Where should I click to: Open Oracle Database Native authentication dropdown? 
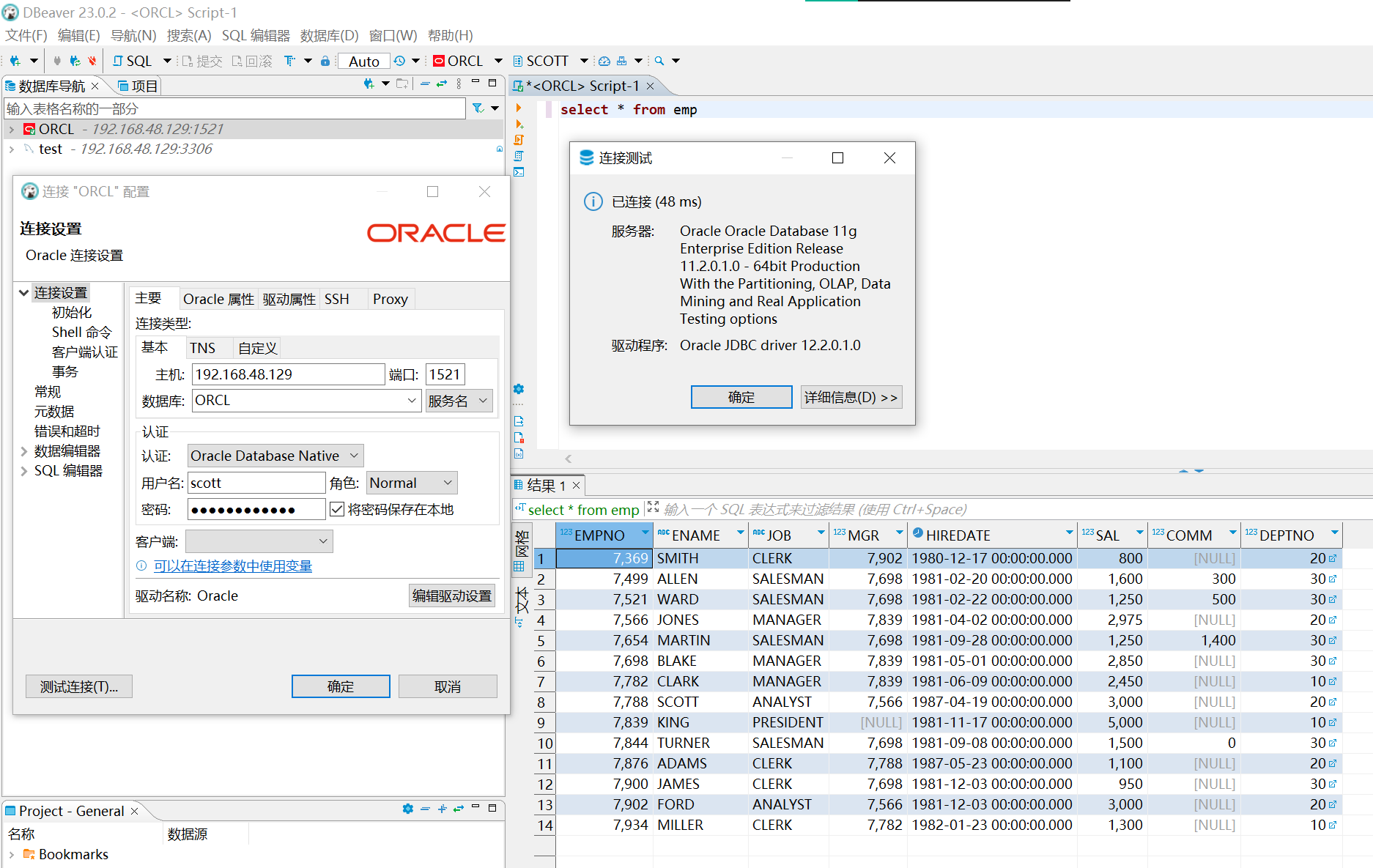click(x=275, y=456)
